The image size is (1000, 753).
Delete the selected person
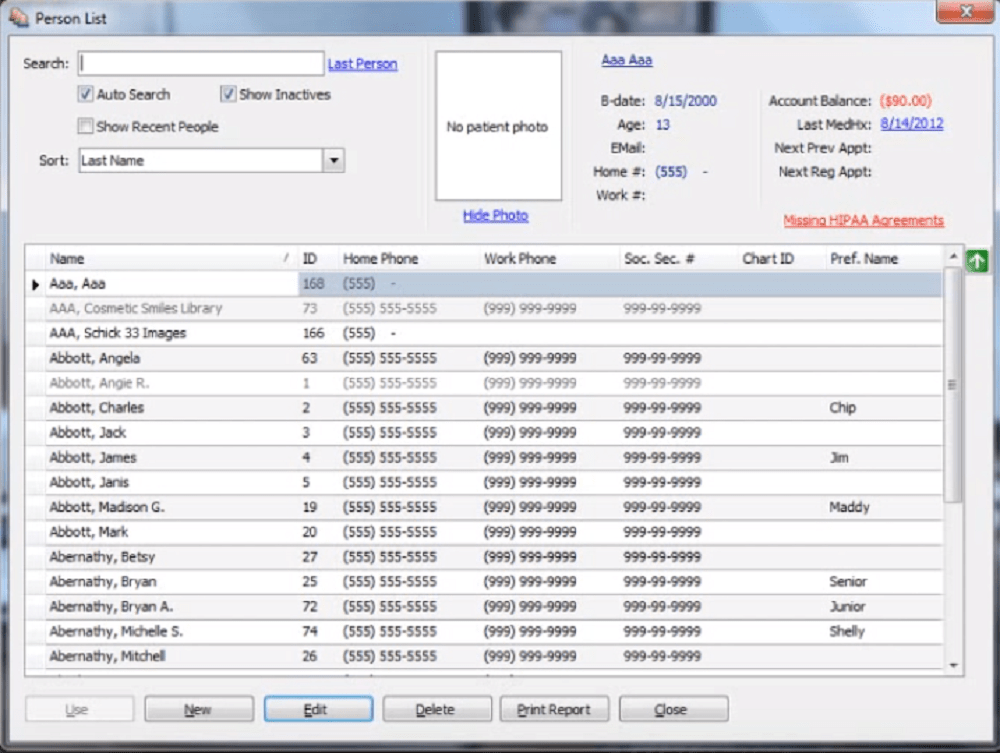click(x=436, y=708)
